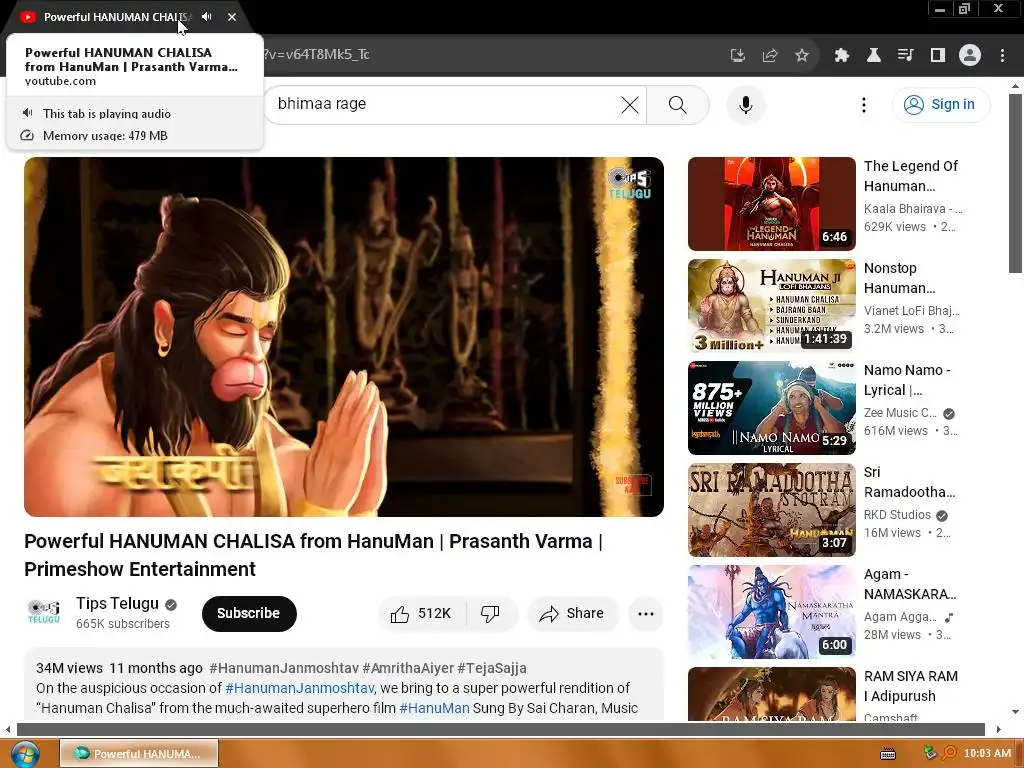This screenshot has width=1024, height=768.
Task: Open Tips Telugu channel avatar
Action: click(44, 613)
